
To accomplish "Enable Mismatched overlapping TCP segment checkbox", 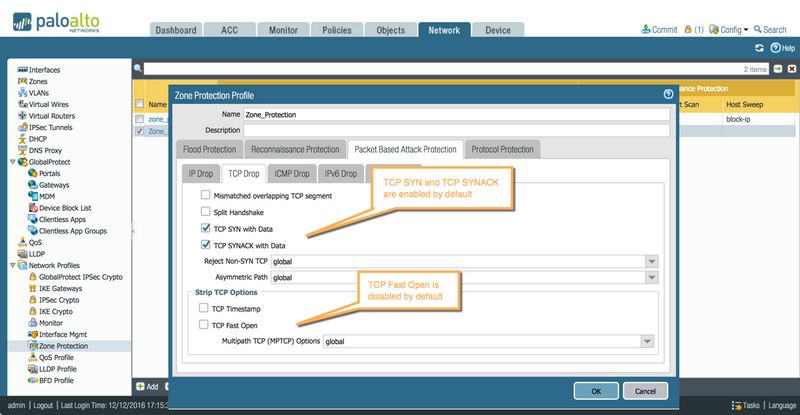I will click(x=205, y=194).
